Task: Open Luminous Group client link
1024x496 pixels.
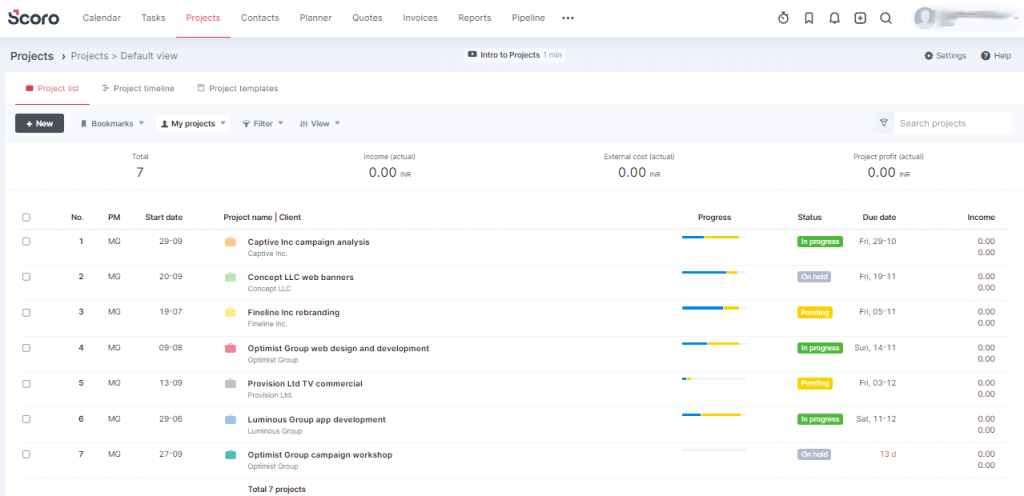Action: pos(275,431)
